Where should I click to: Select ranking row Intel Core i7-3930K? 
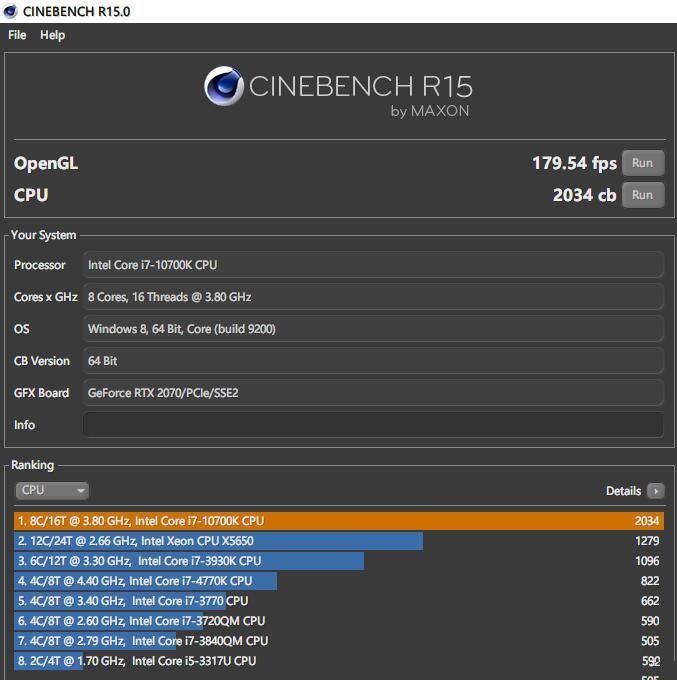click(339, 561)
